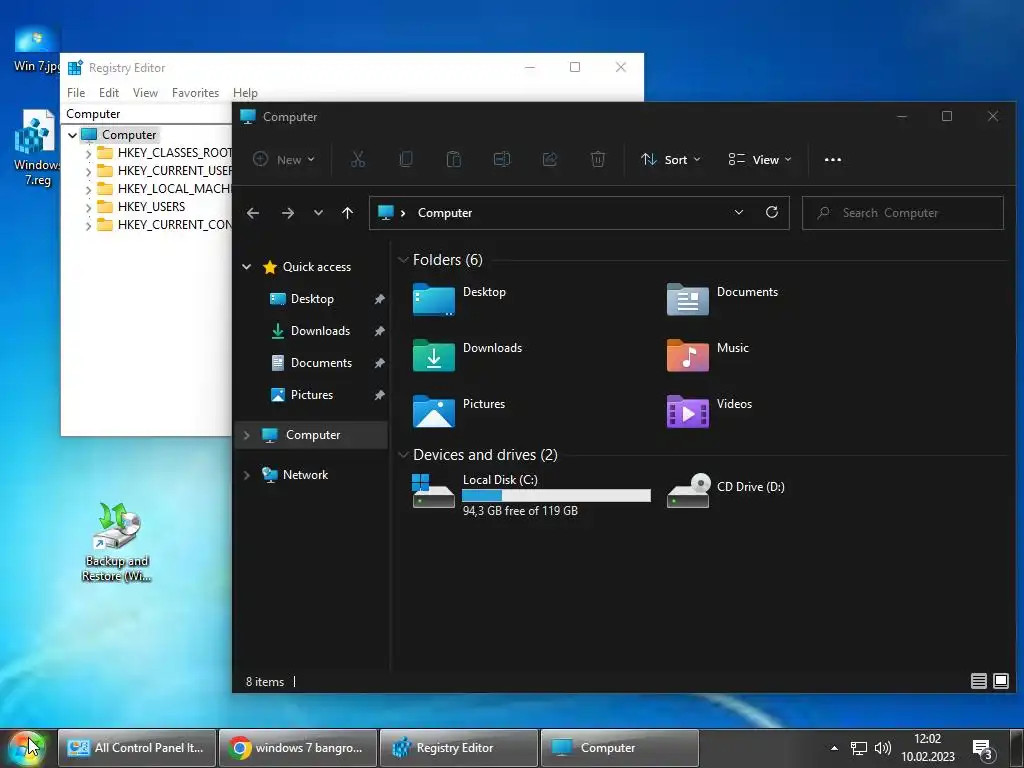Switch to large icons view layout icon
This screenshot has width=1024, height=768.
coord(1000,681)
